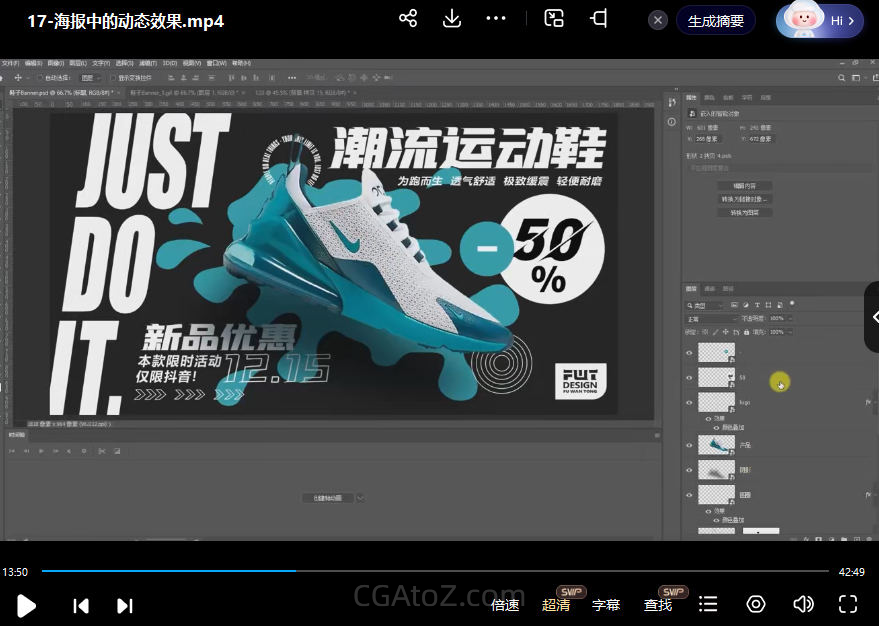Open the picture-in-picture mini window icon

point(554,19)
